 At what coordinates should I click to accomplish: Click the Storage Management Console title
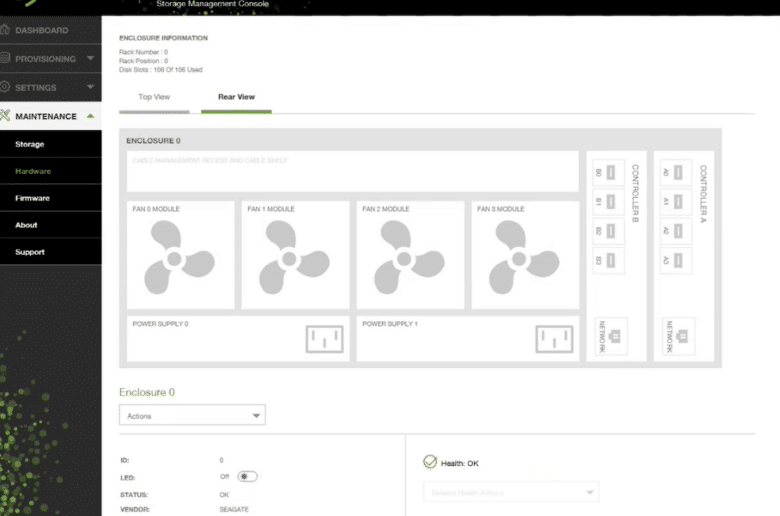[212, 4]
